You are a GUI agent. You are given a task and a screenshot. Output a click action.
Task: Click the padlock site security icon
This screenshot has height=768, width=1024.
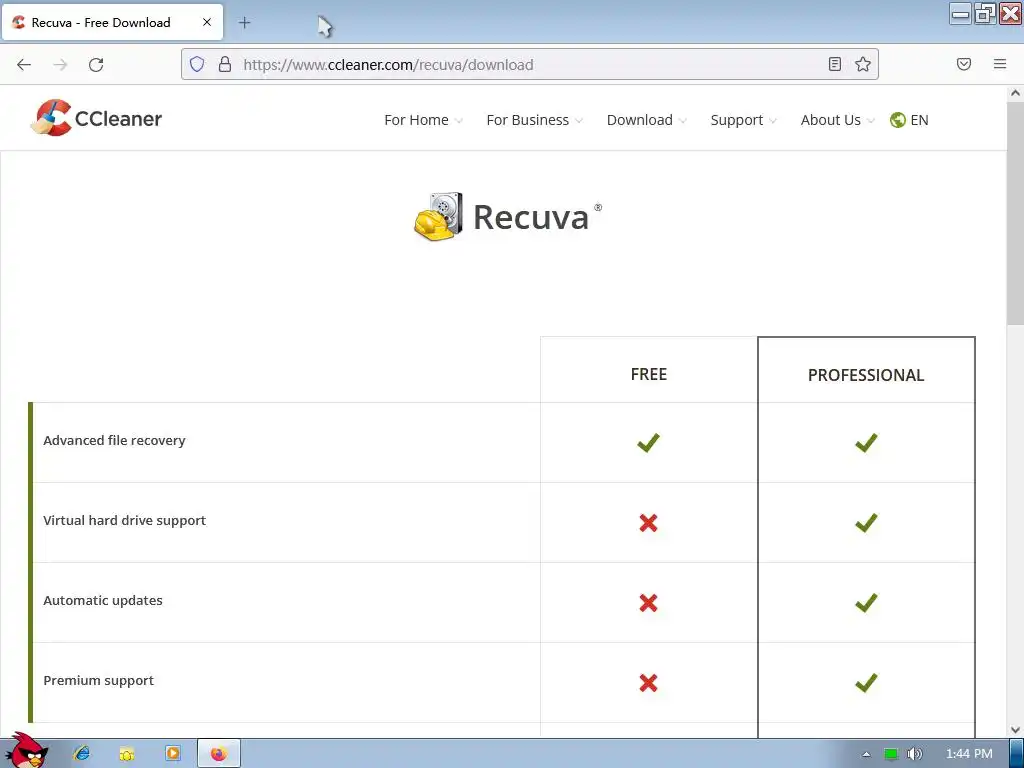pos(225,64)
